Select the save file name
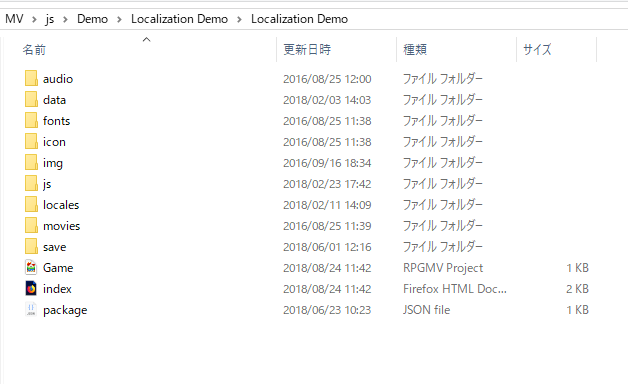This screenshot has width=628, height=384. [x=54, y=247]
